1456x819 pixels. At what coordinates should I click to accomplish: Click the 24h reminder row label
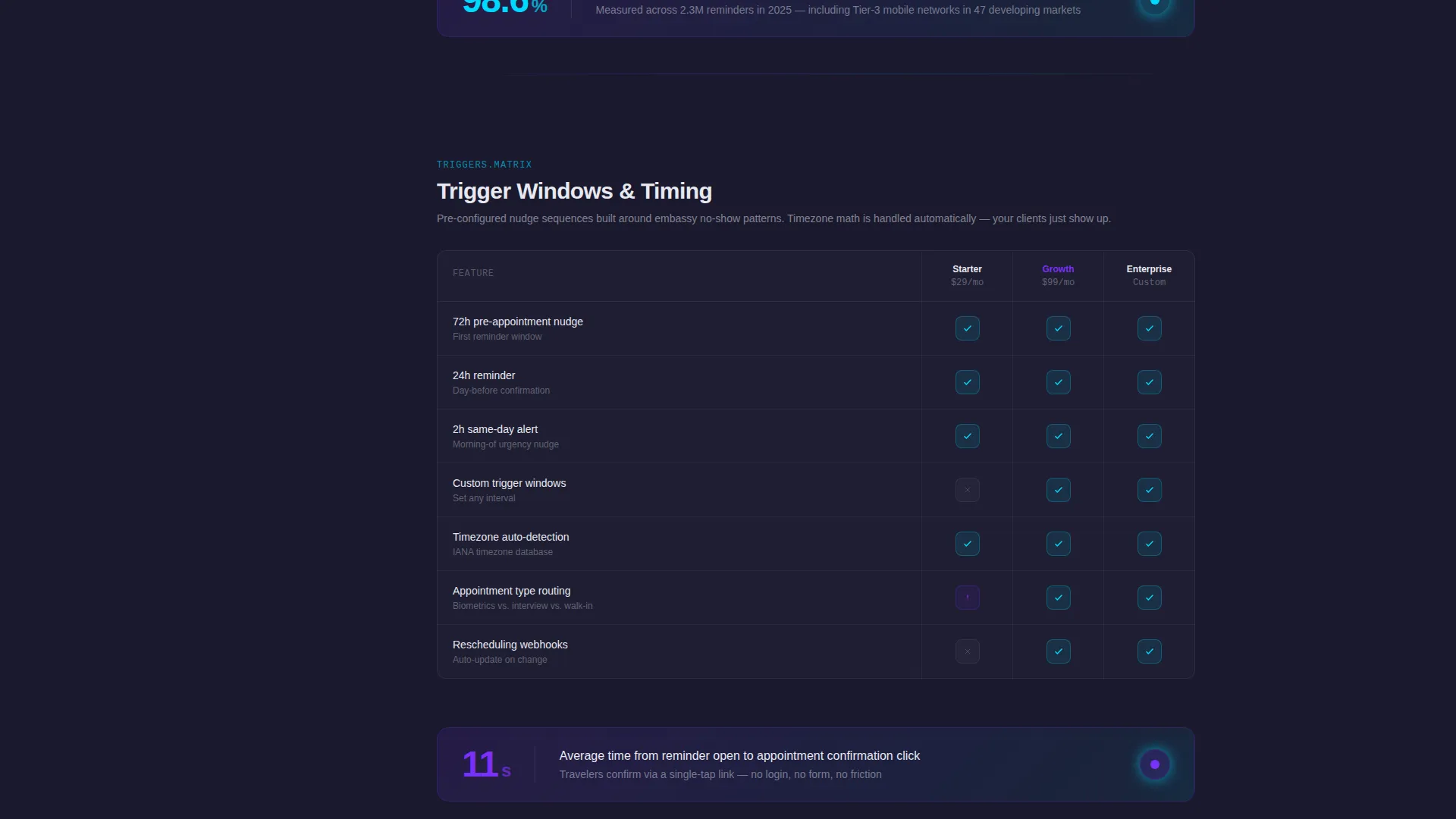click(484, 375)
